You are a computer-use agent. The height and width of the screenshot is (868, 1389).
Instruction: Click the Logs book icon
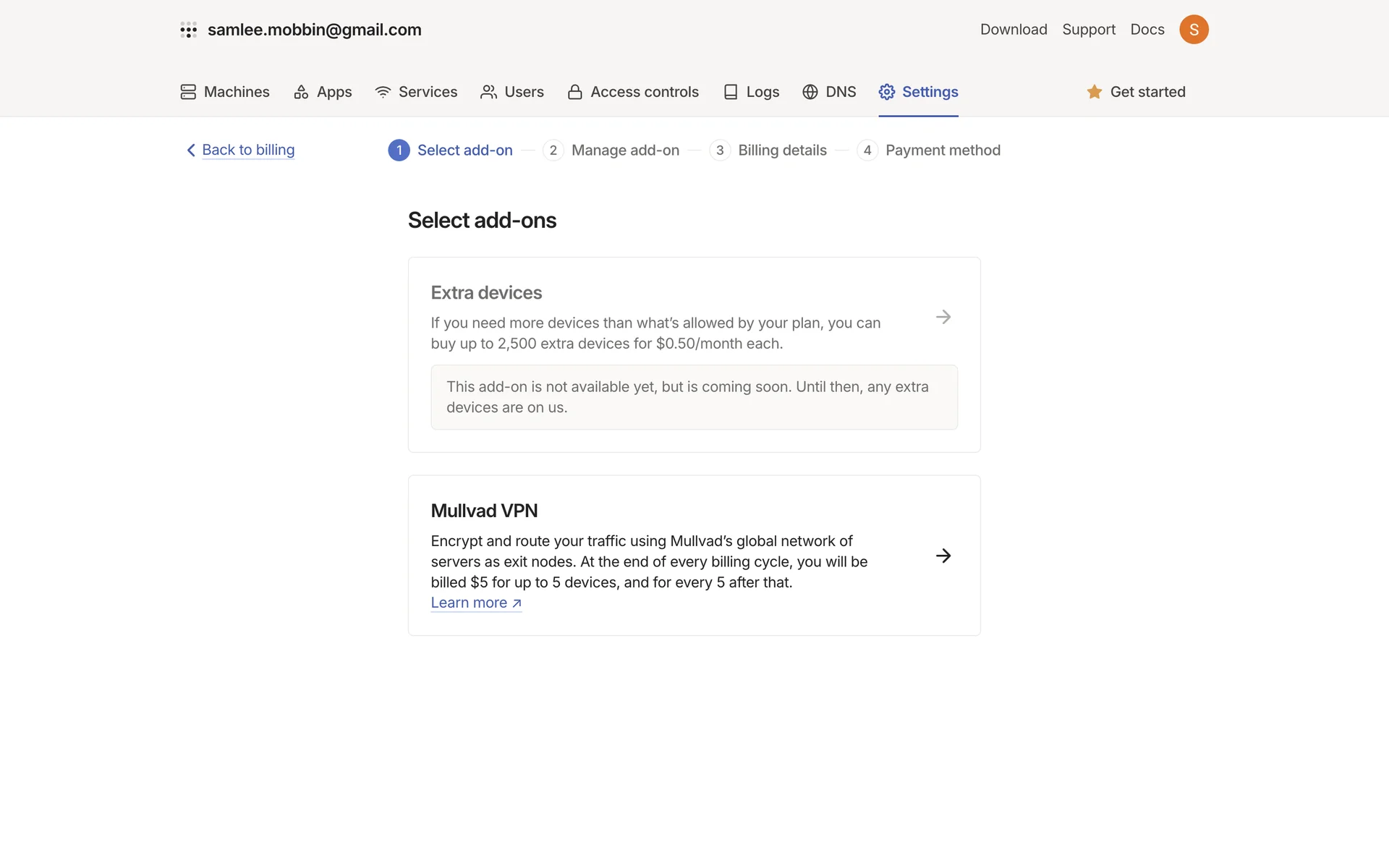point(731,92)
